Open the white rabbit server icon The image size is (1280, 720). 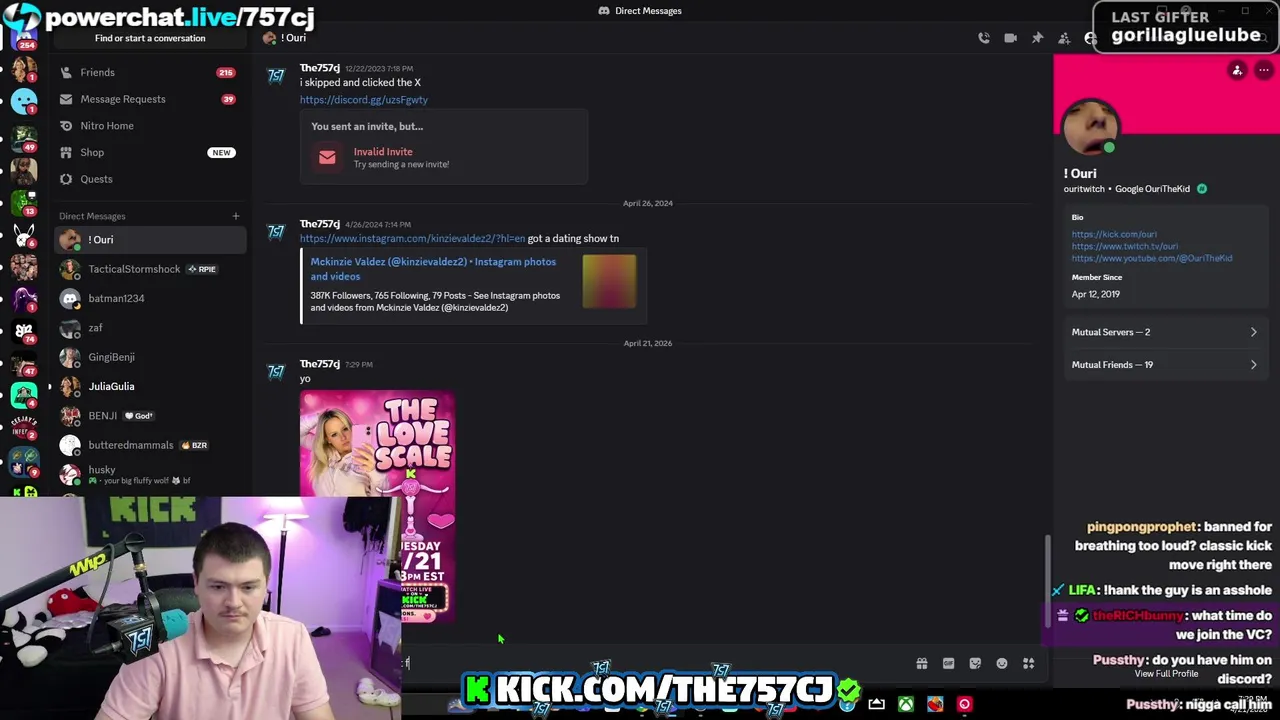click(x=24, y=235)
